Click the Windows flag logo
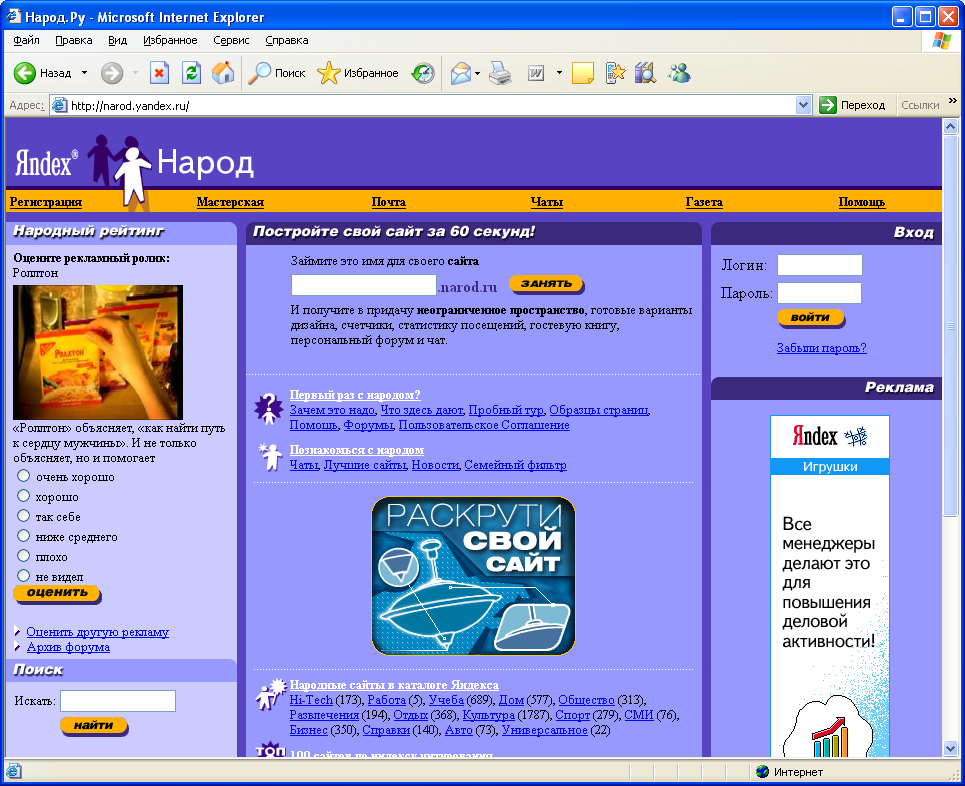Image resolution: width=965 pixels, height=786 pixels. [942, 41]
